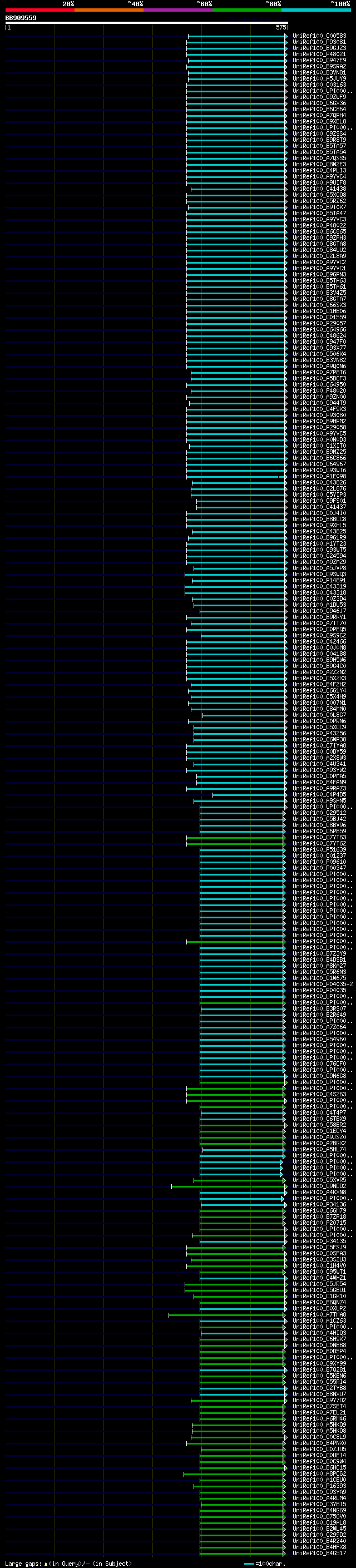The height and width of the screenshot is (1568, 356).
Task: Click hit UniRef100_Q9Y7D2
Action: tap(319, 1401)
